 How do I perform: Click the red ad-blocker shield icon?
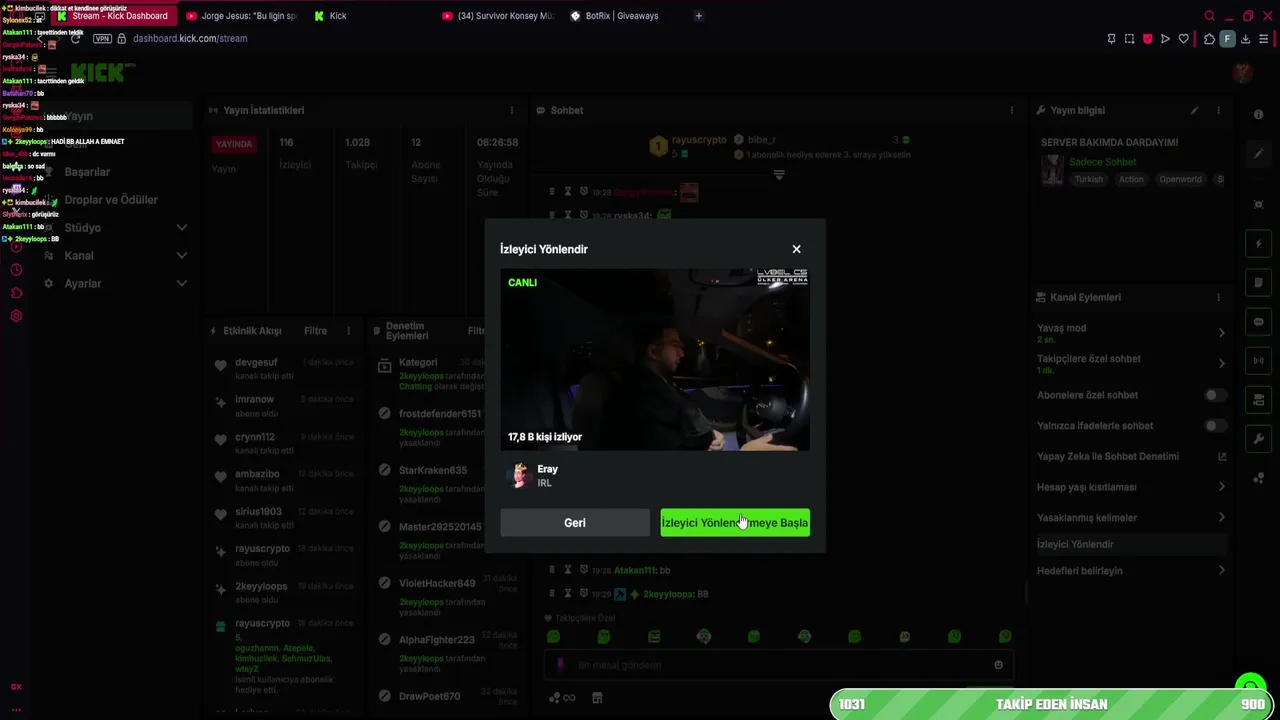click(x=1147, y=39)
